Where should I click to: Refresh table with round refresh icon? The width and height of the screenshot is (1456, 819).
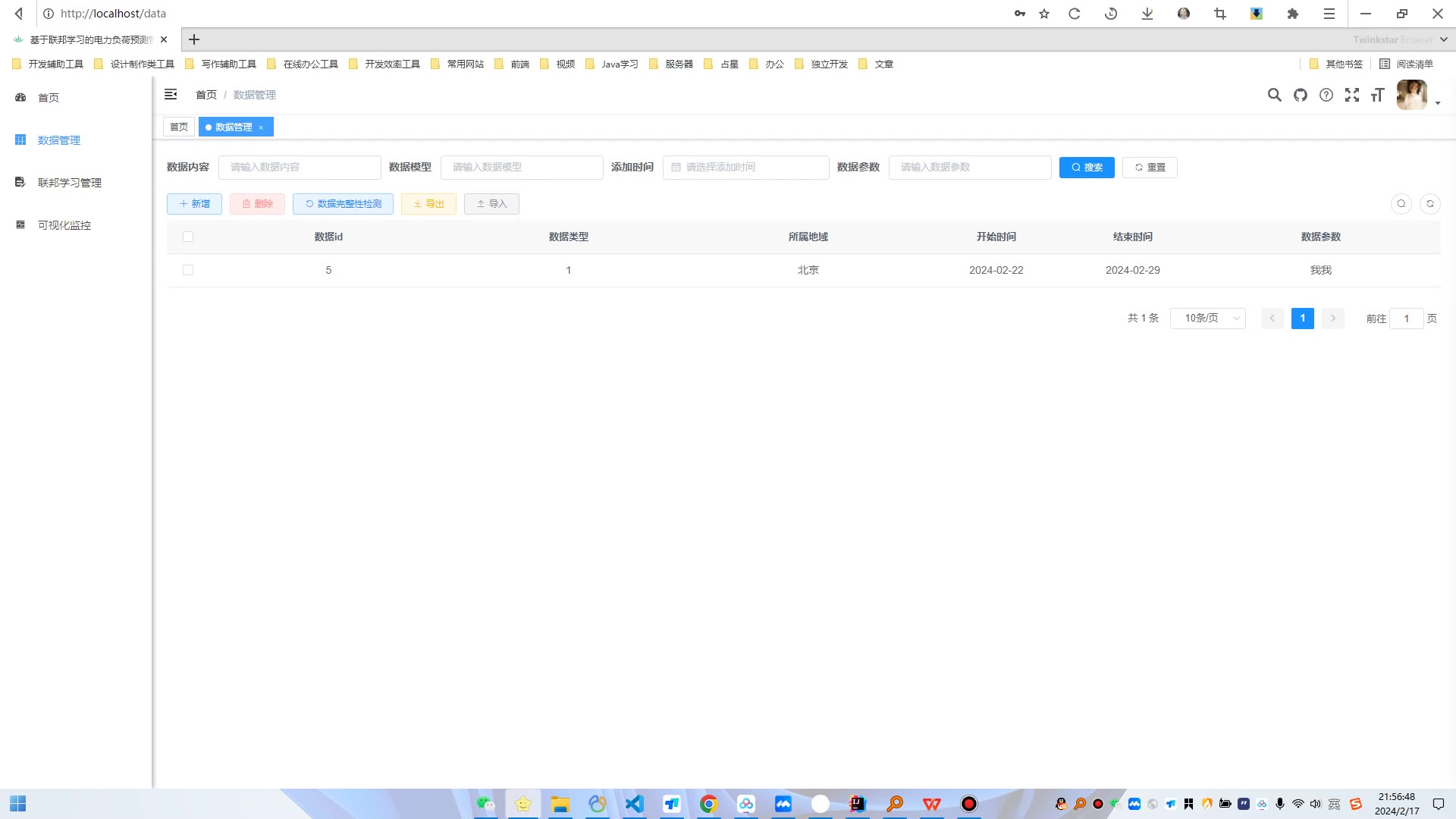pos(1429,203)
